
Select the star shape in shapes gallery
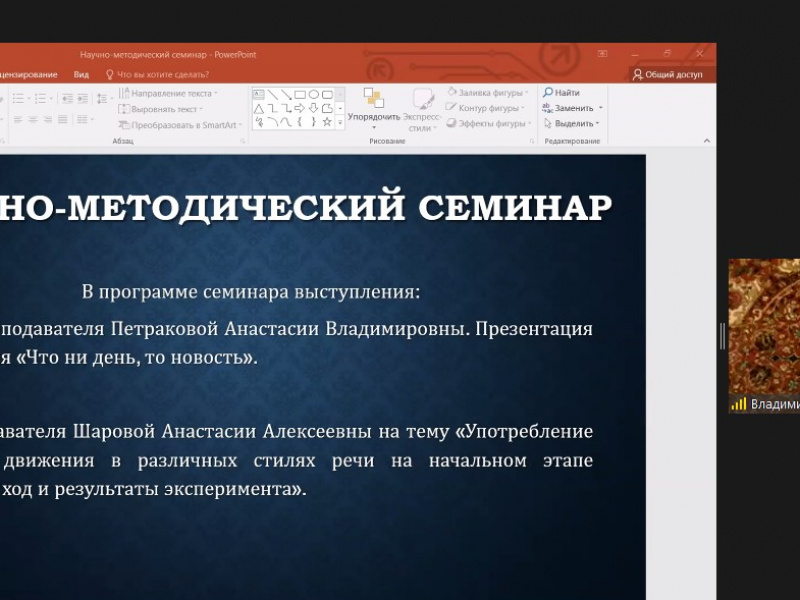(x=327, y=122)
